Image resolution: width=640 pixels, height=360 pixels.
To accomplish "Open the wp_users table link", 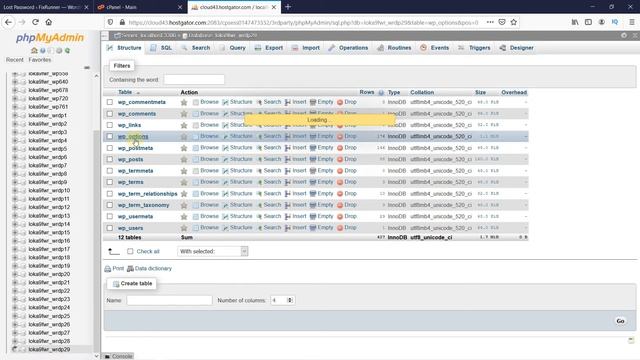I will pos(130,228).
